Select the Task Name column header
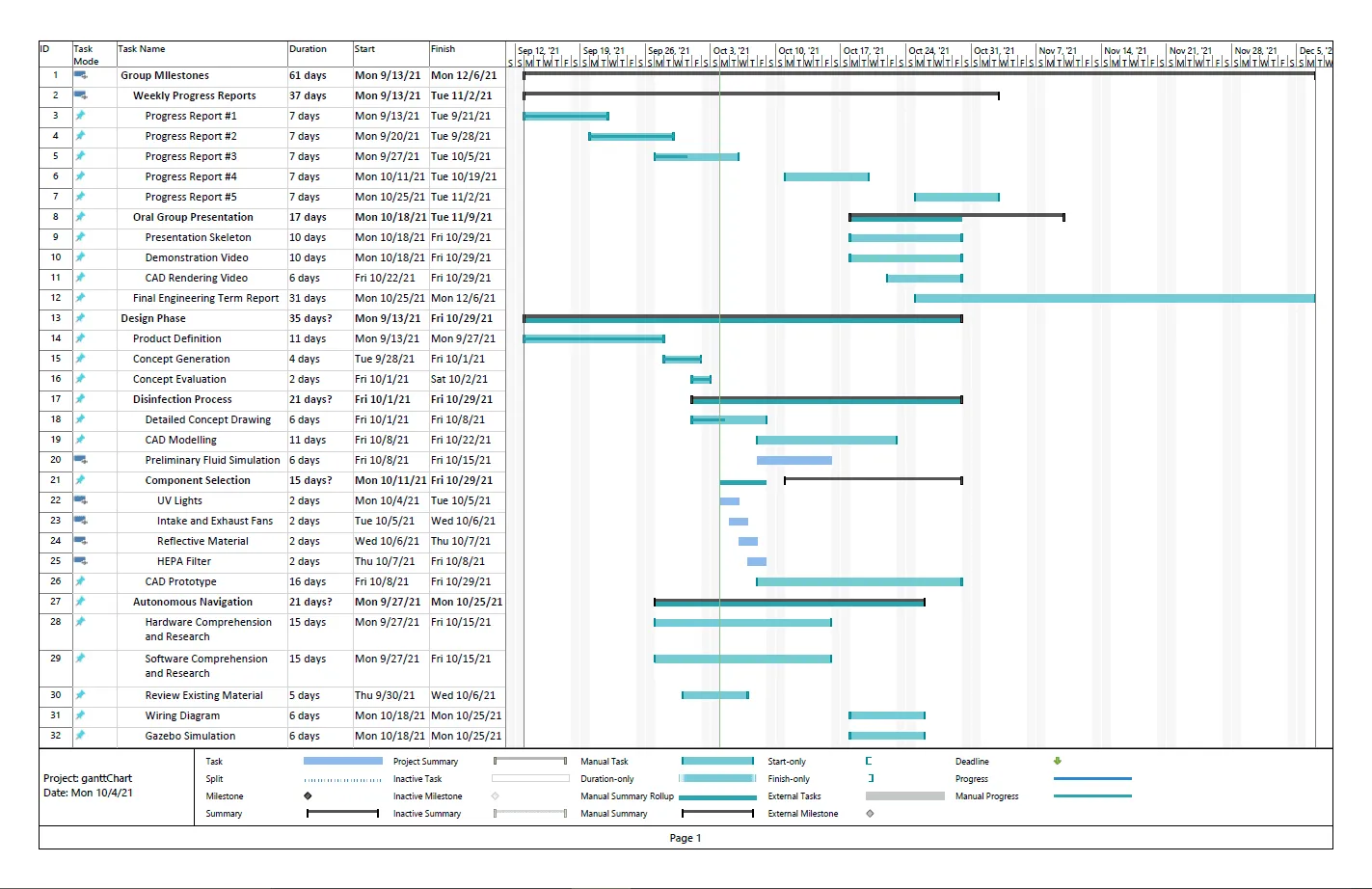 [x=142, y=49]
